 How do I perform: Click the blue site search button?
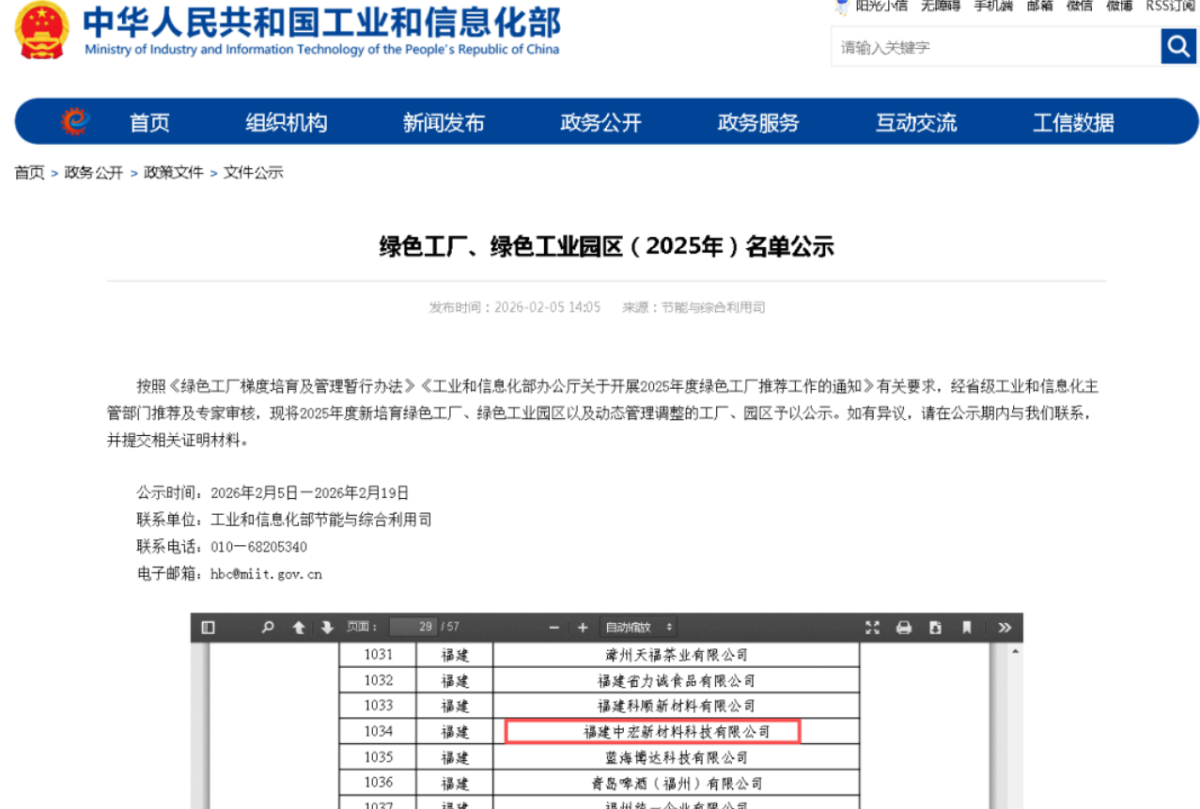click(1177, 46)
